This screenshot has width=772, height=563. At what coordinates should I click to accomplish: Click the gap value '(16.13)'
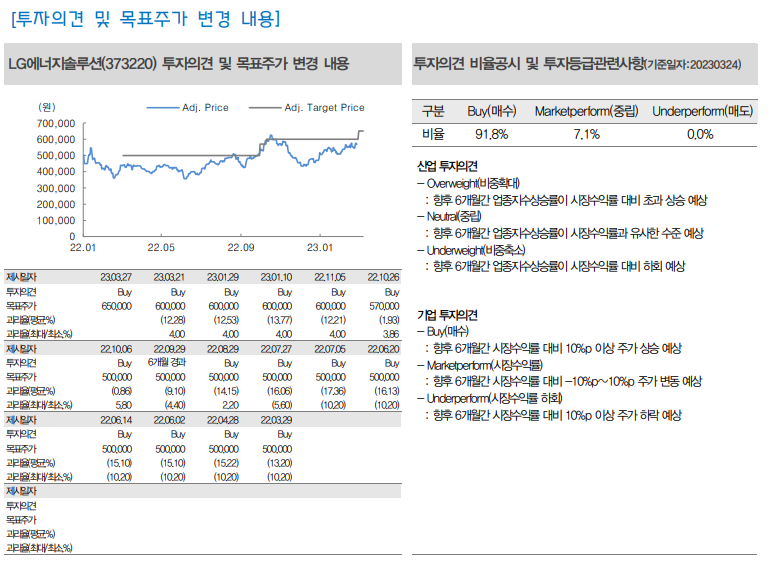pos(386,391)
